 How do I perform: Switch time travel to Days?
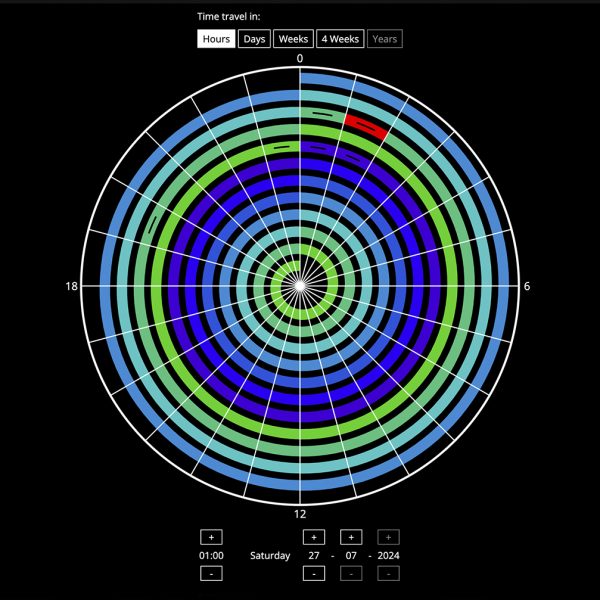(254, 39)
